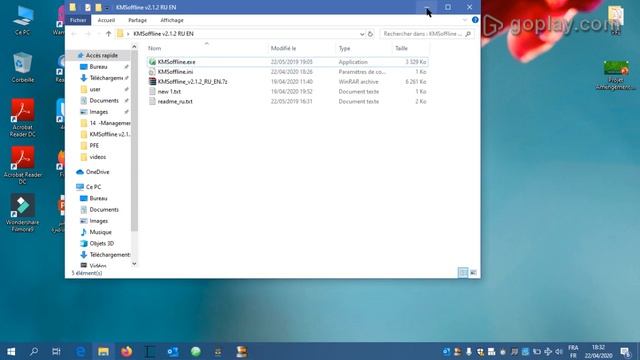Select readme_ru.txt file
The width and height of the screenshot is (640, 360).
click(x=287, y=101)
